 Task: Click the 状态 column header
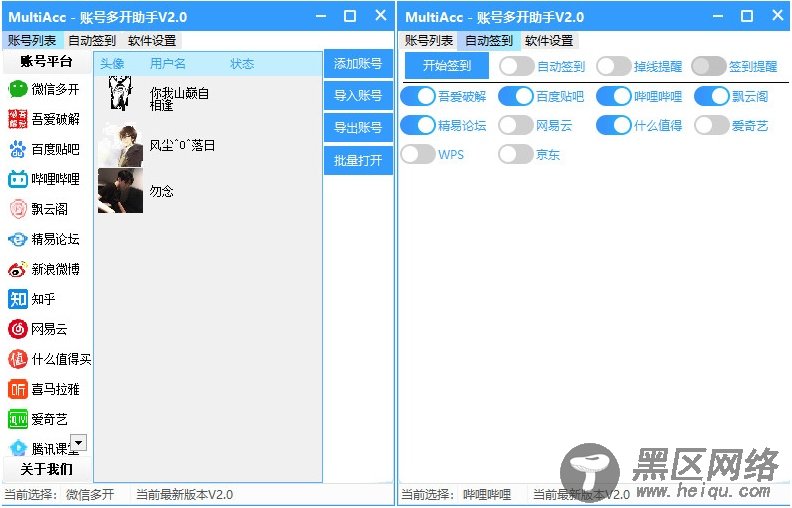(242, 64)
